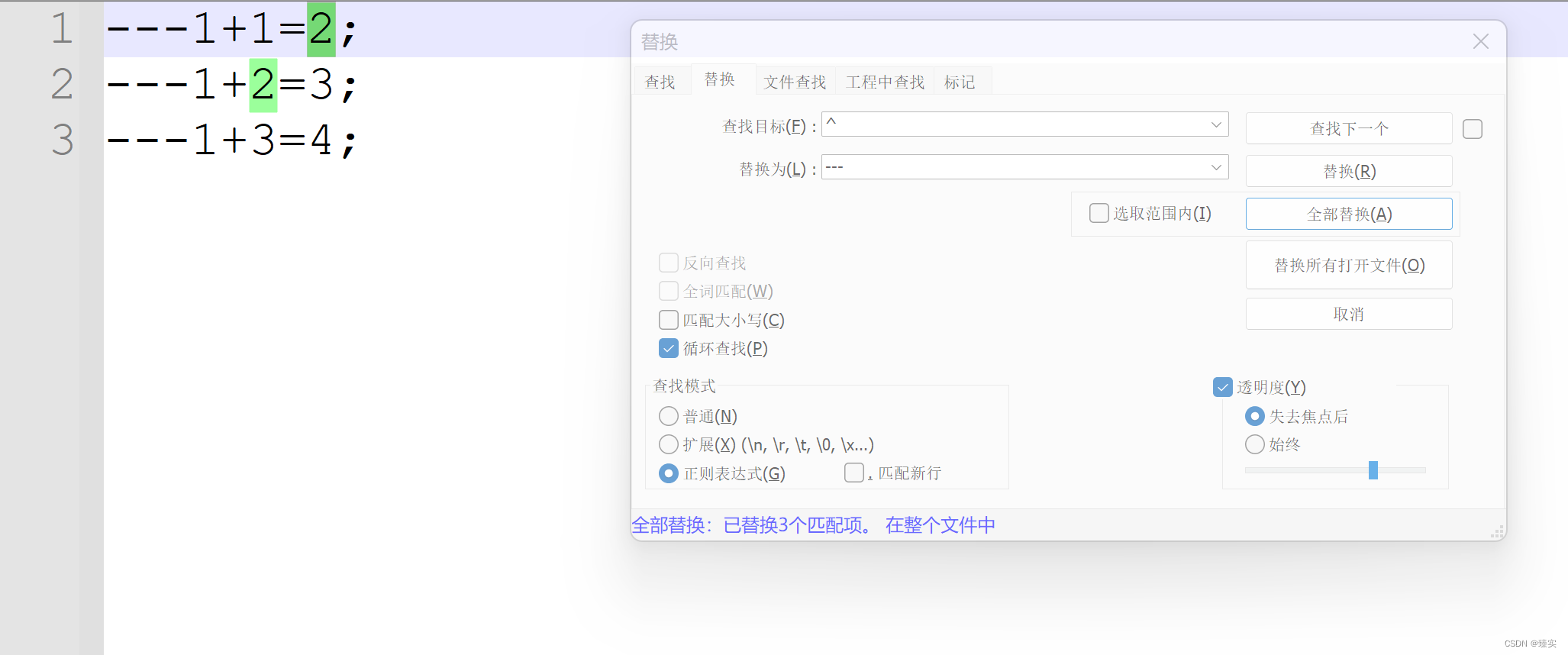Screen dimensions: 1568x655
Task: Switch to the 查找 tab
Action: [660, 82]
